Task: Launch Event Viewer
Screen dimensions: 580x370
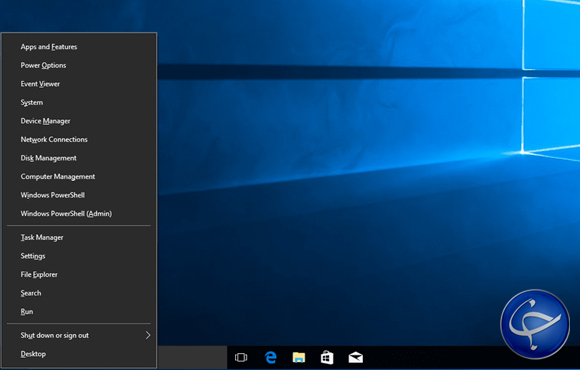Action: 79,84
